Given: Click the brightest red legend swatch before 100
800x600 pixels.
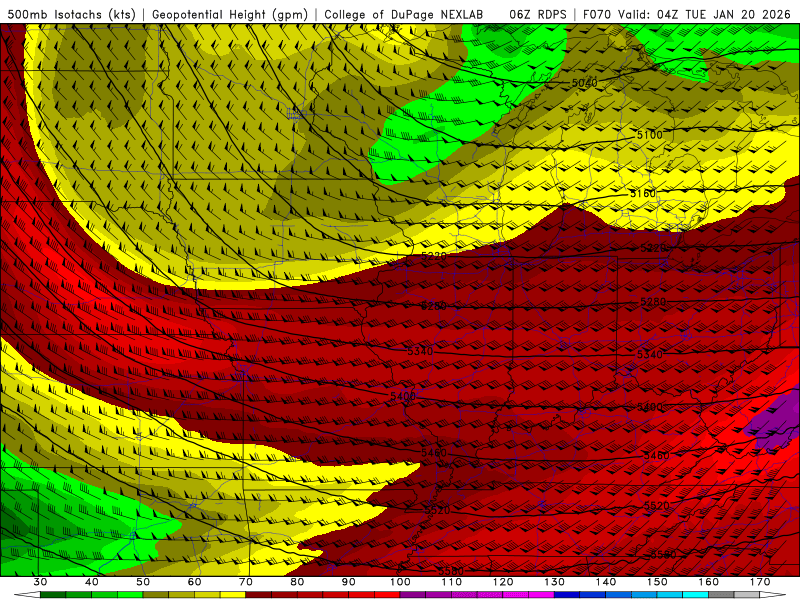Looking at the screenshot, I should (x=387, y=595).
